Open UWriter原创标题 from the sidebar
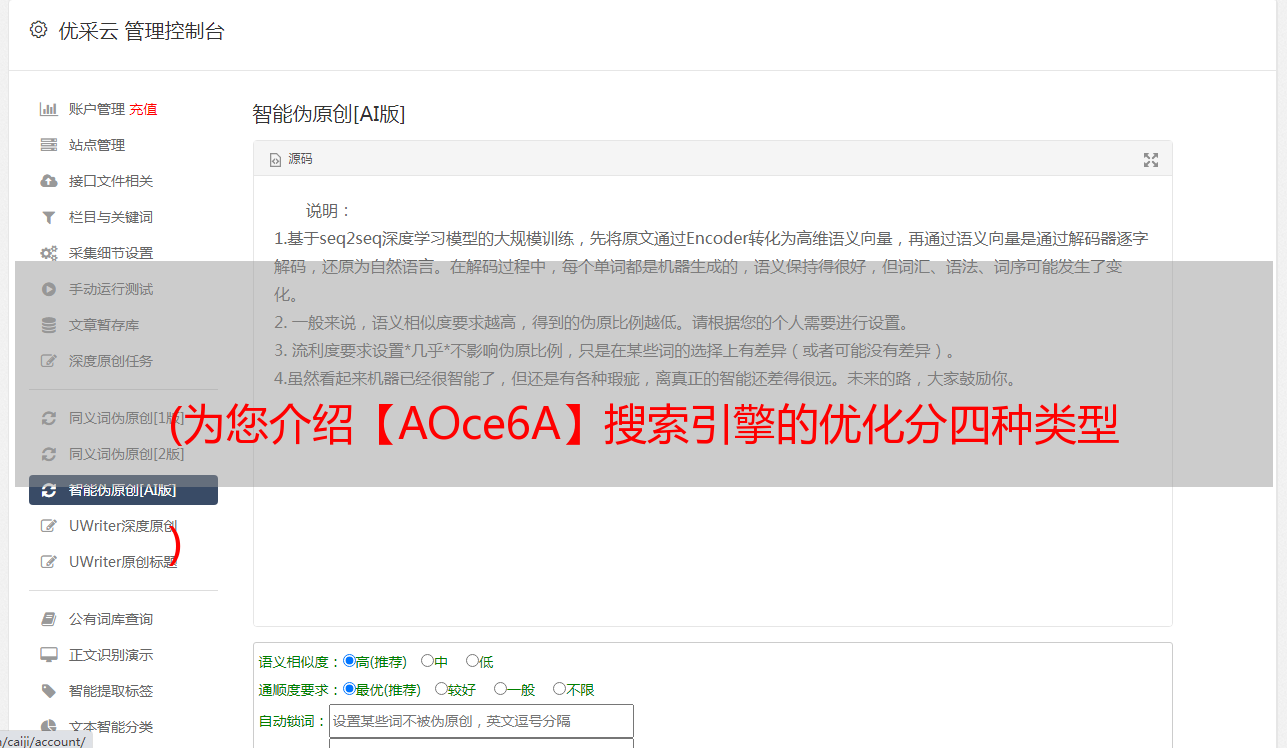The height and width of the screenshot is (748, 1287). coord(123,562)
